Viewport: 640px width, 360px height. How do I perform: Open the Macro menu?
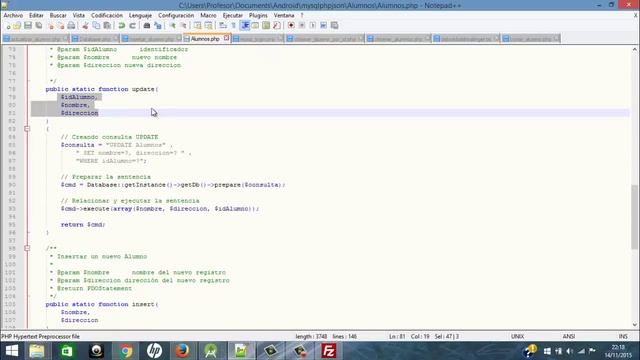coord(208,15)
